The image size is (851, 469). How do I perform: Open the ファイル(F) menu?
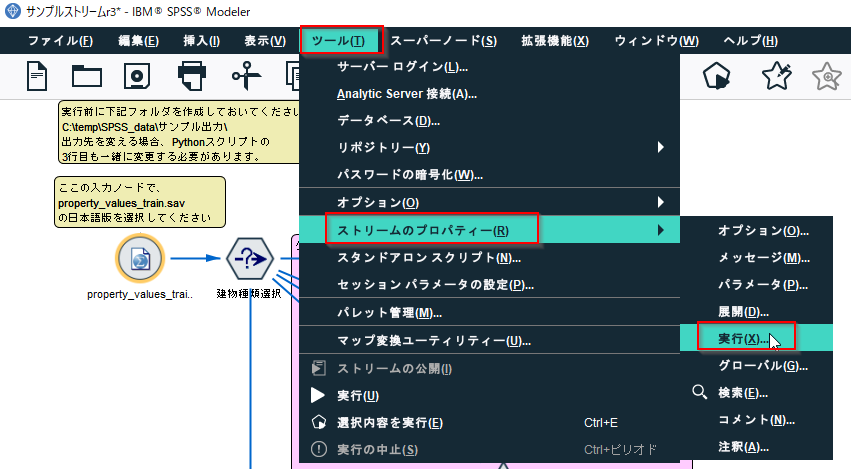60,41
